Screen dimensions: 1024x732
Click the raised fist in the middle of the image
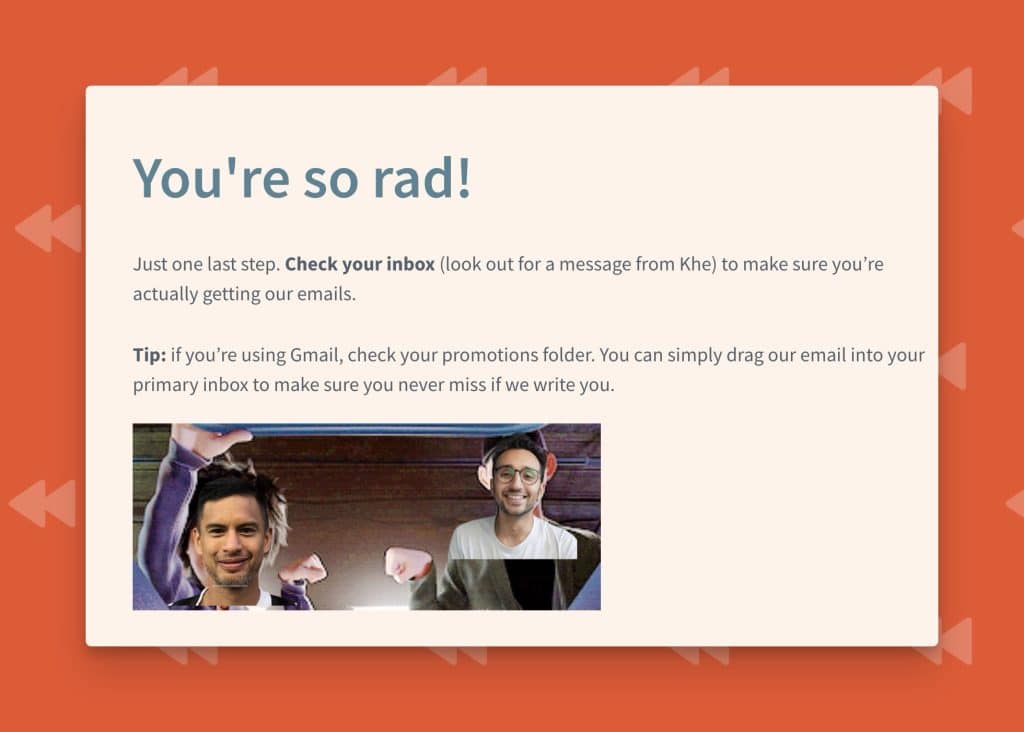[x=406, y=563]
